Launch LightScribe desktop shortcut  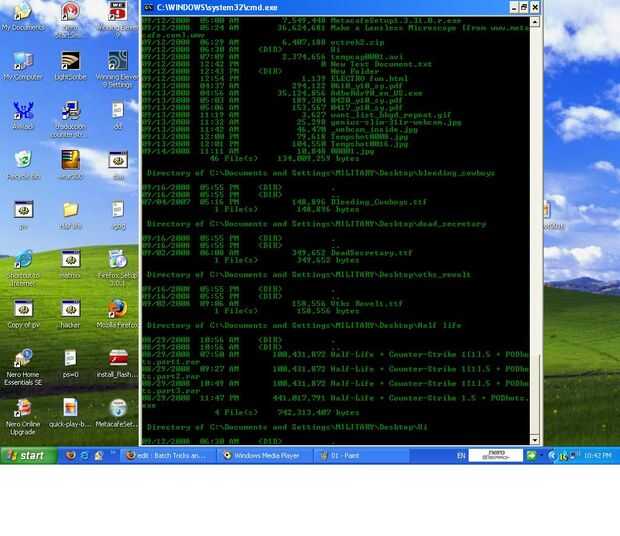point(70,66)
